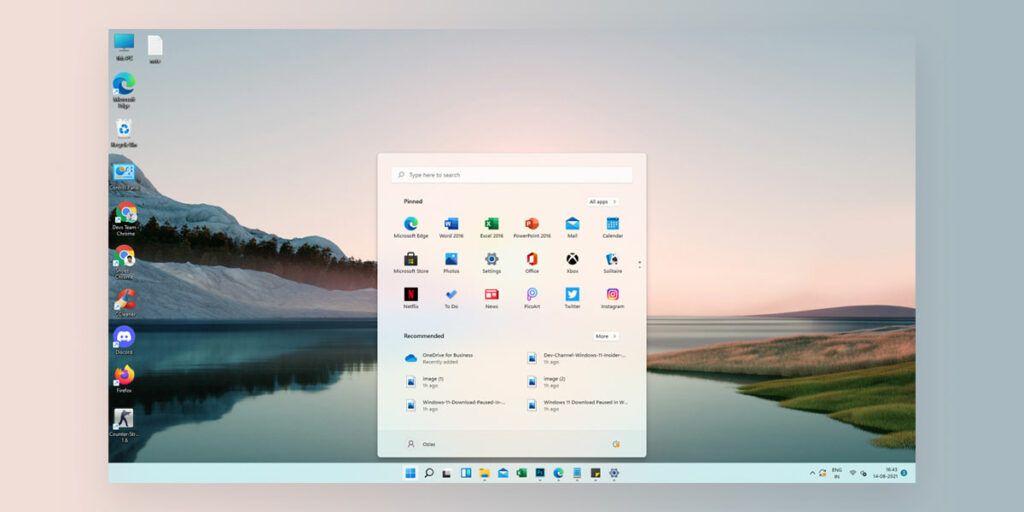Open PowerPoint 2016 pinned app
This screenshot has height=512, width=1024.
click(532, 225)
